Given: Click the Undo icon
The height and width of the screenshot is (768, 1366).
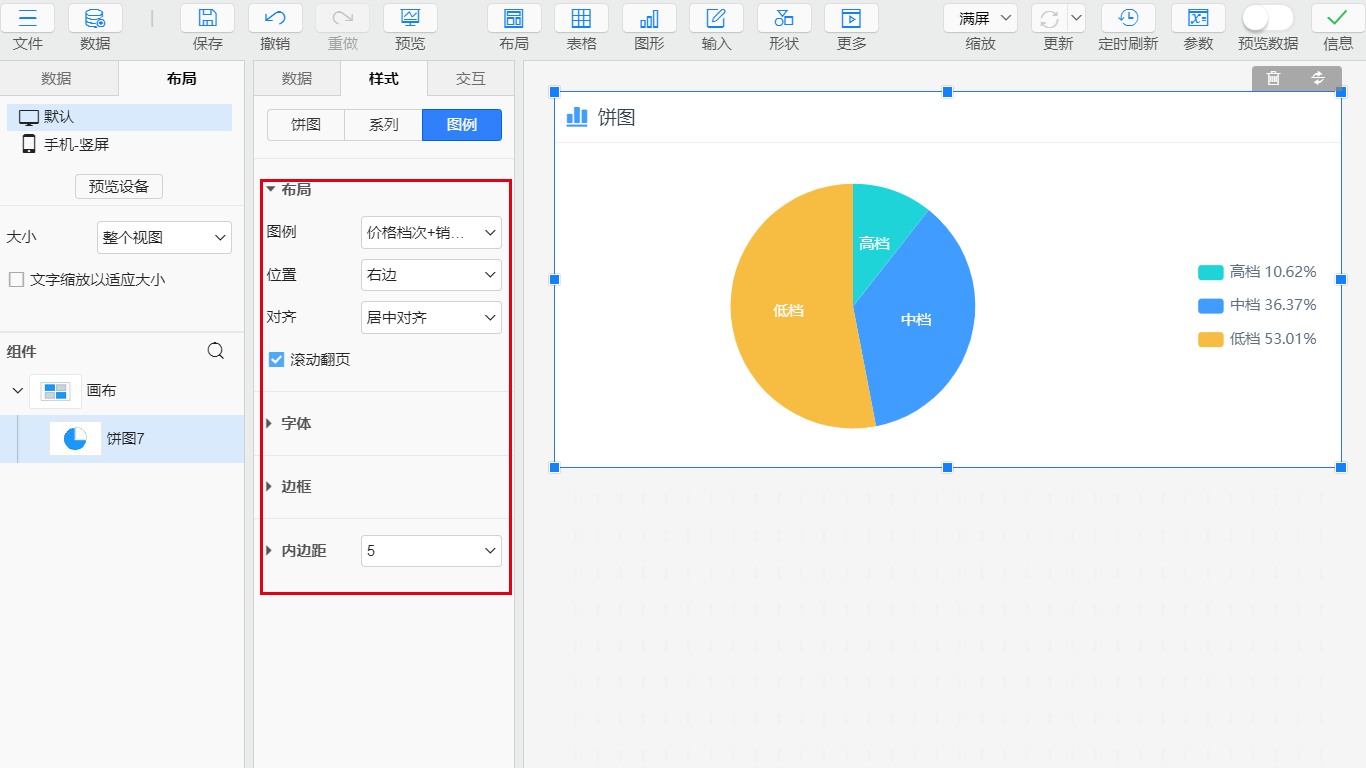Looking at the screenshot, I should click(275, 18).
